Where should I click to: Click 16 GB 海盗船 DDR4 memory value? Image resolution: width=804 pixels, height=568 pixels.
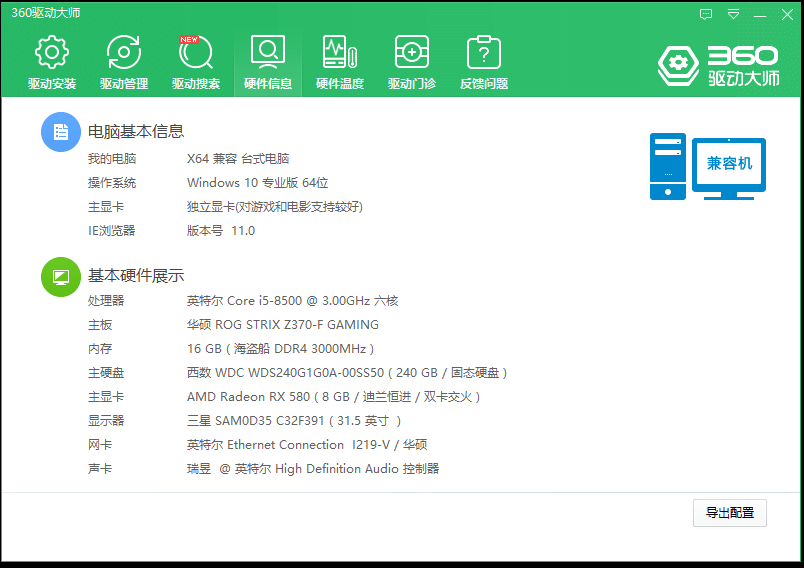click(280, 349)
